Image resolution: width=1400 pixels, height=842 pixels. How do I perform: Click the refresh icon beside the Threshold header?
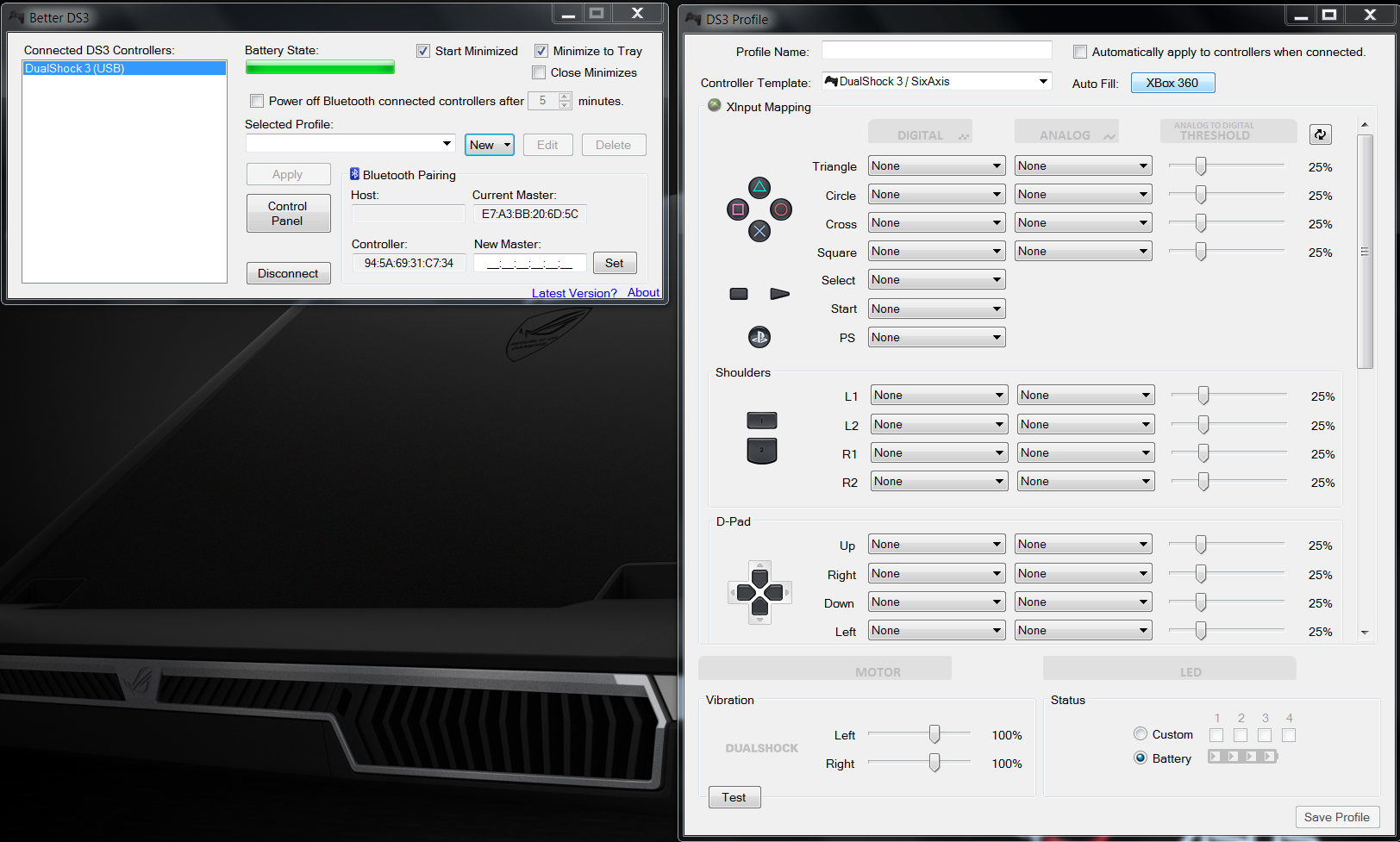(x=1320, y=134)
